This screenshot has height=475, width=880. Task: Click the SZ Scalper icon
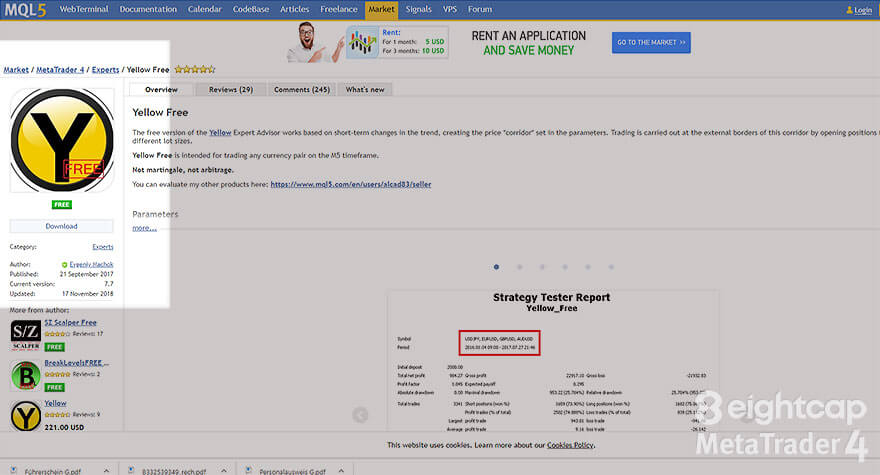(x=25, y=335)
